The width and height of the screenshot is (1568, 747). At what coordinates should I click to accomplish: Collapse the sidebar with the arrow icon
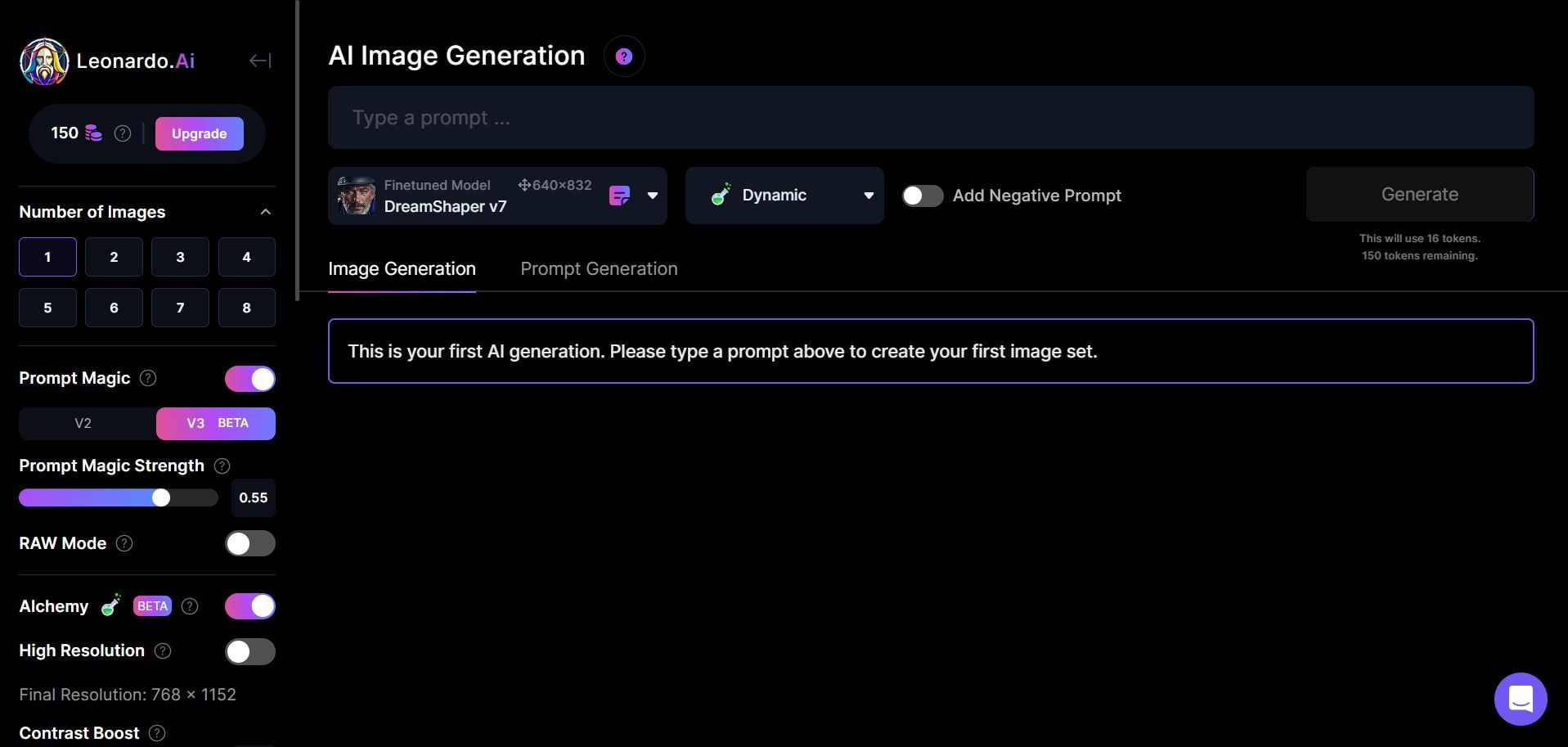tap(260, 61)
